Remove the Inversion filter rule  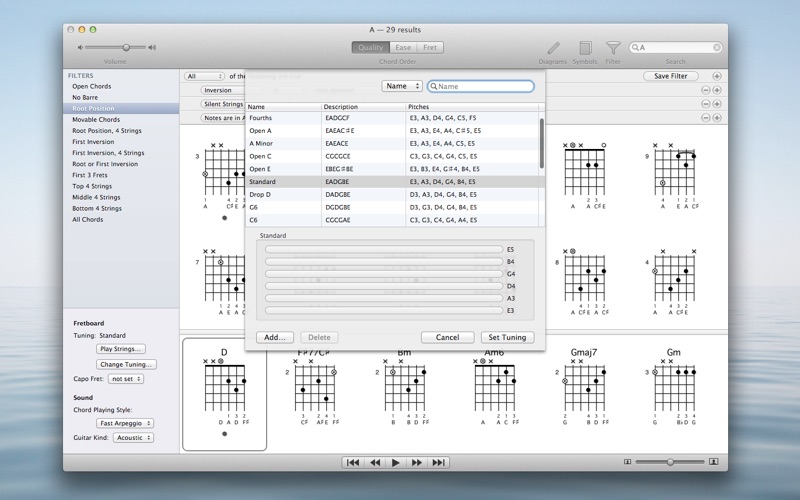pyautogui.click(x=706, y=90)
